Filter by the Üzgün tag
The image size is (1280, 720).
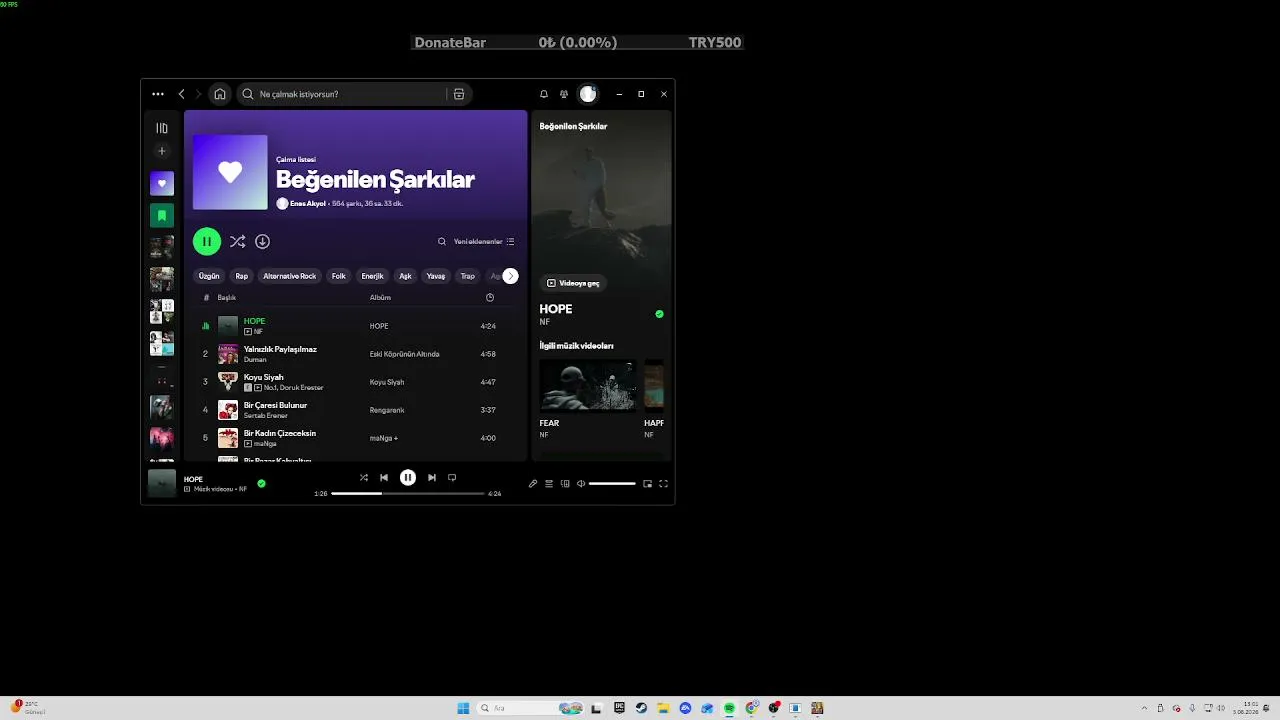209,276
